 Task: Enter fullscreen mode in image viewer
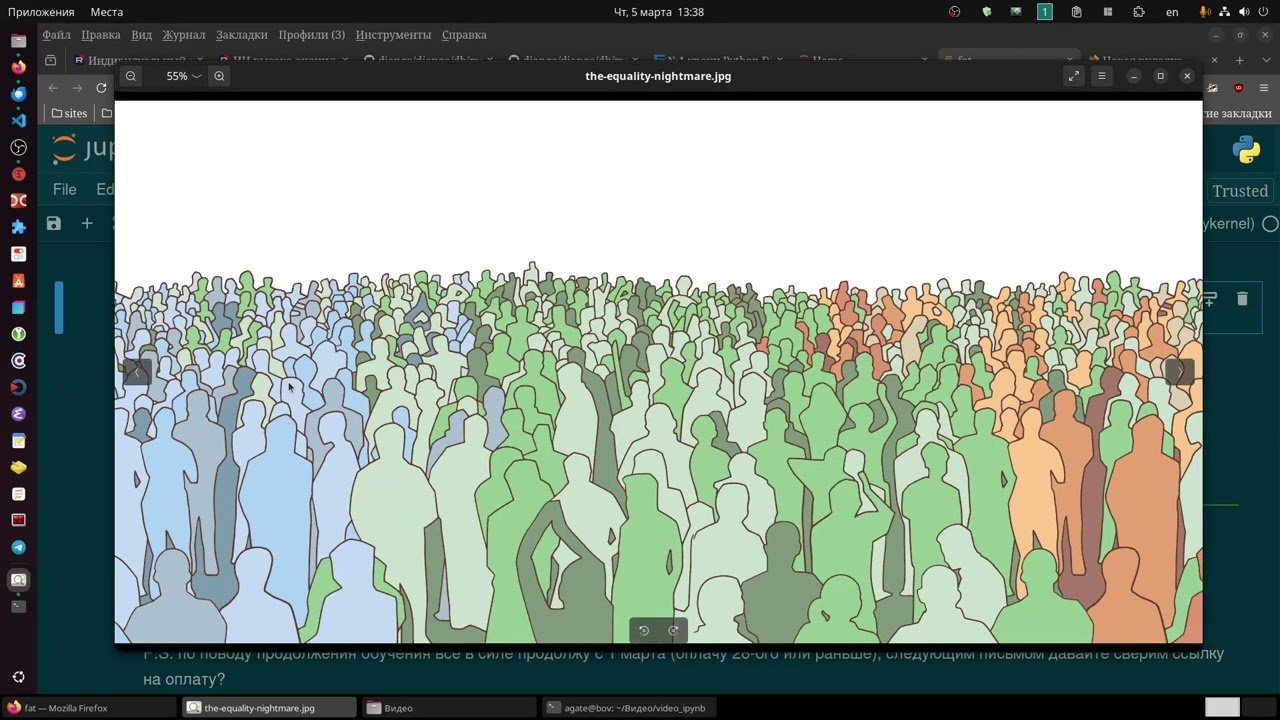(x=1074, y=76)
